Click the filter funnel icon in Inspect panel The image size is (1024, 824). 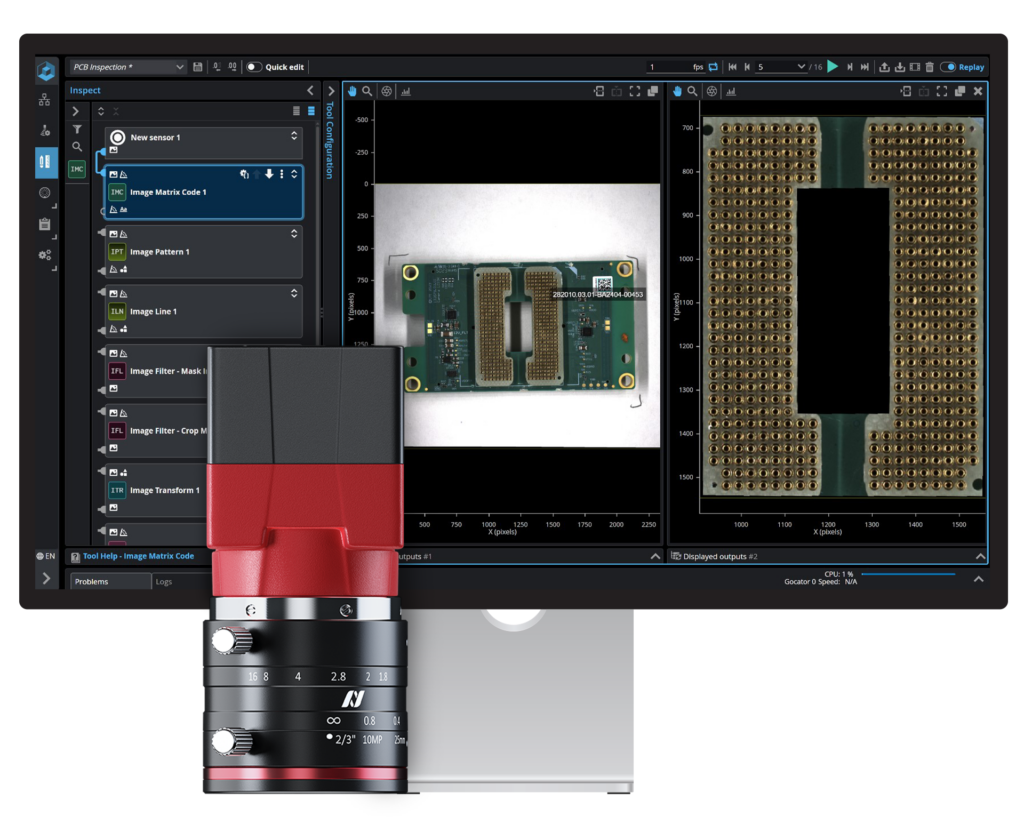(77, 129)
